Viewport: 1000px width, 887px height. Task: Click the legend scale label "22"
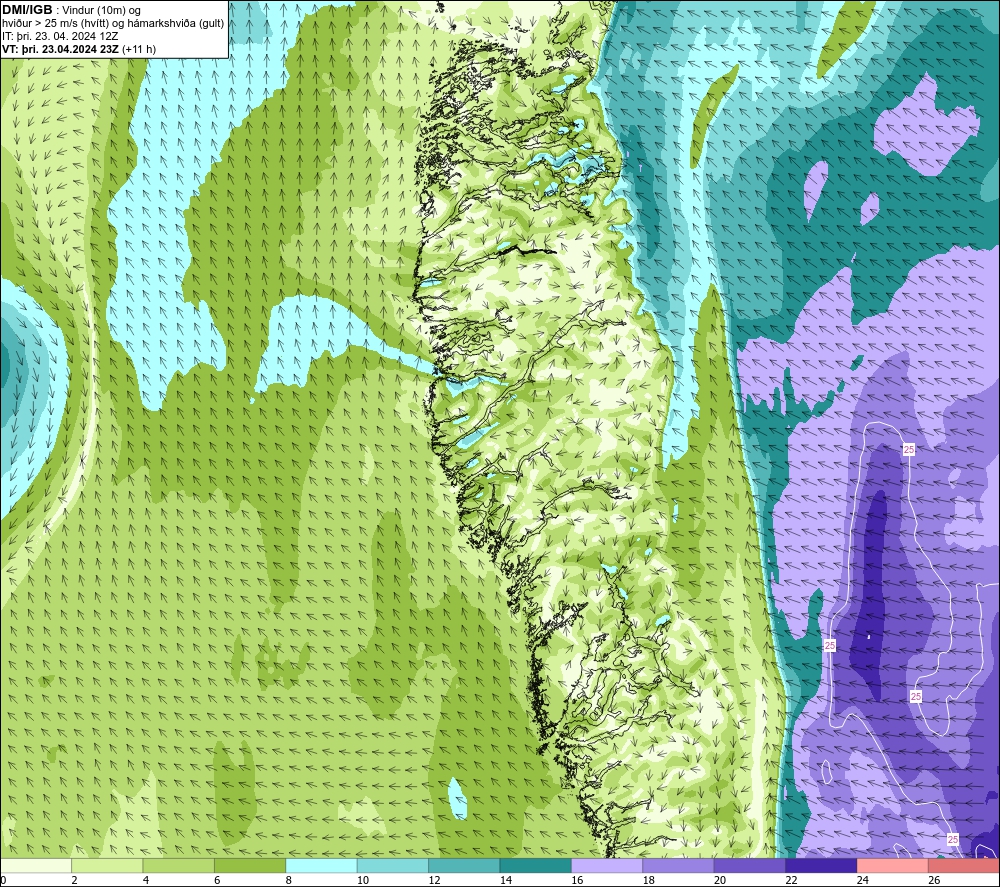[x=791, y=880]
